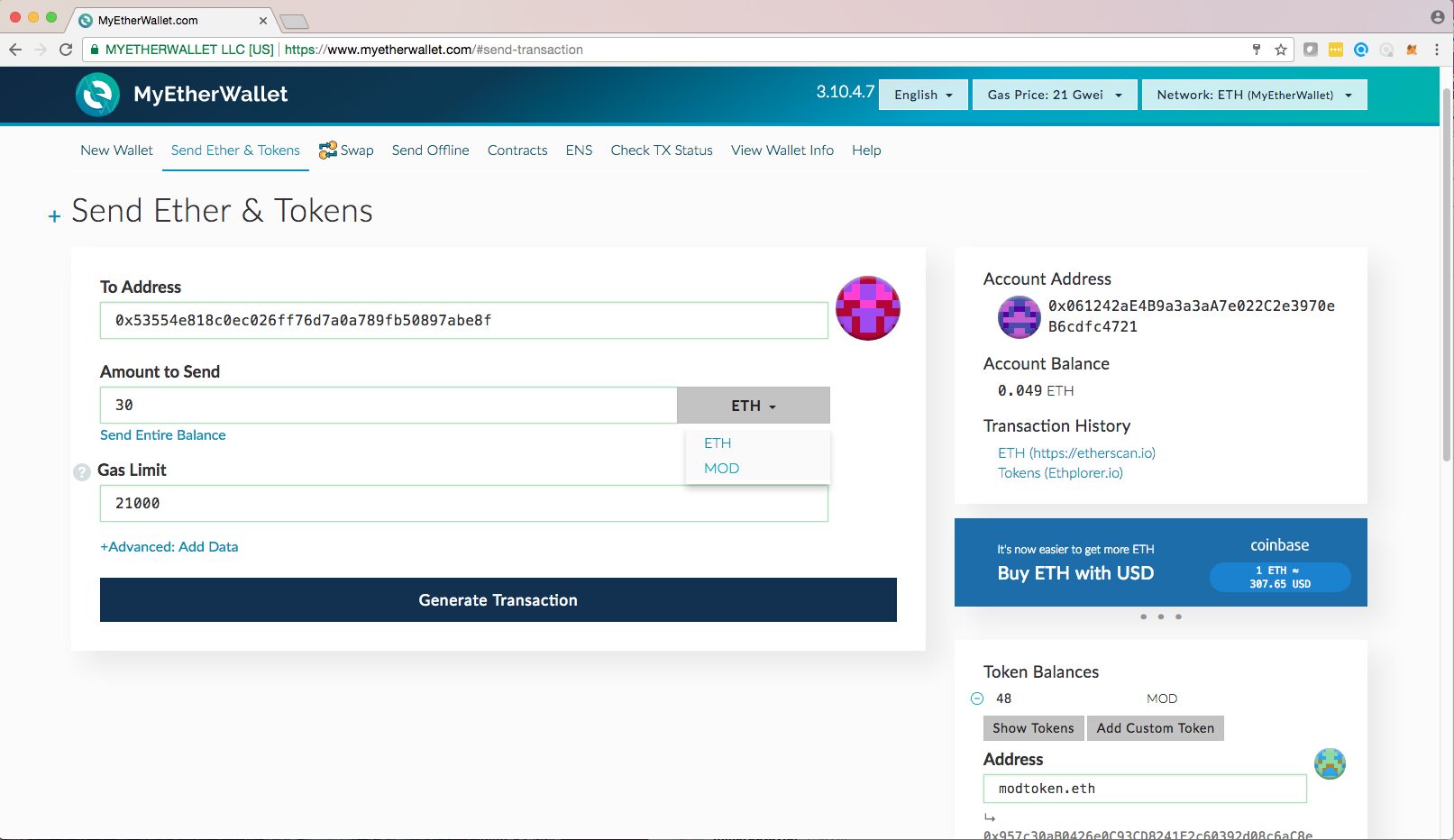Viewport: 1454px width, 840px height.
Task: Open a new browser tab
Action: pyautogui.click(x=294, y=22)
